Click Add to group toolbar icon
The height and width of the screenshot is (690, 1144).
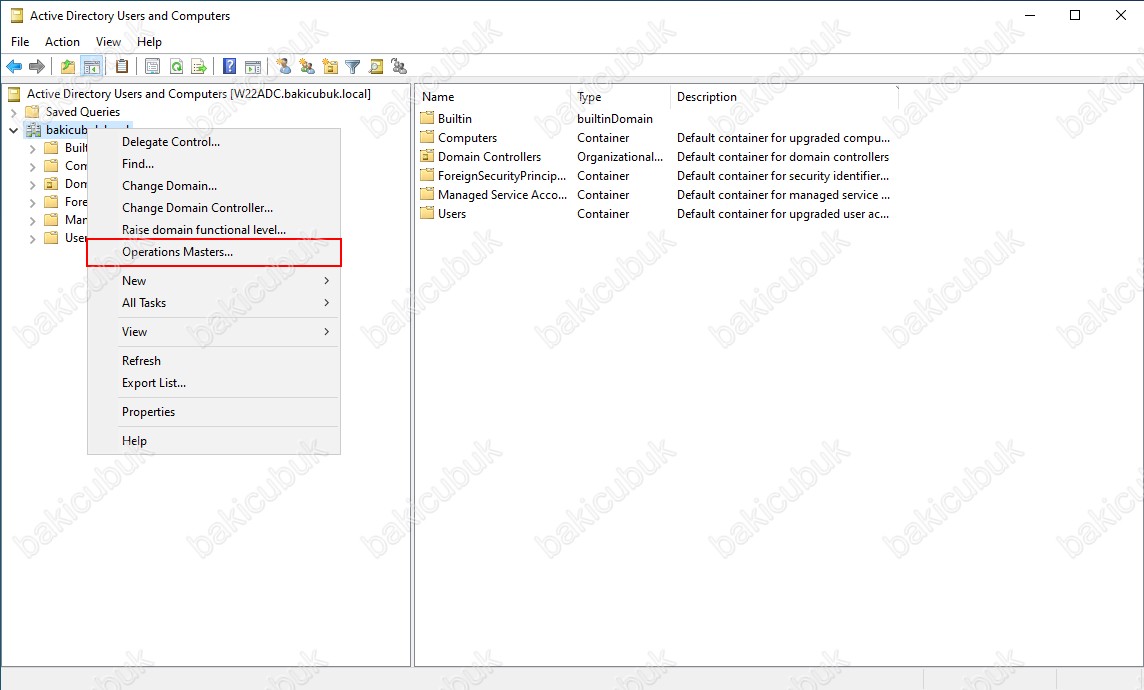point(399,66)
